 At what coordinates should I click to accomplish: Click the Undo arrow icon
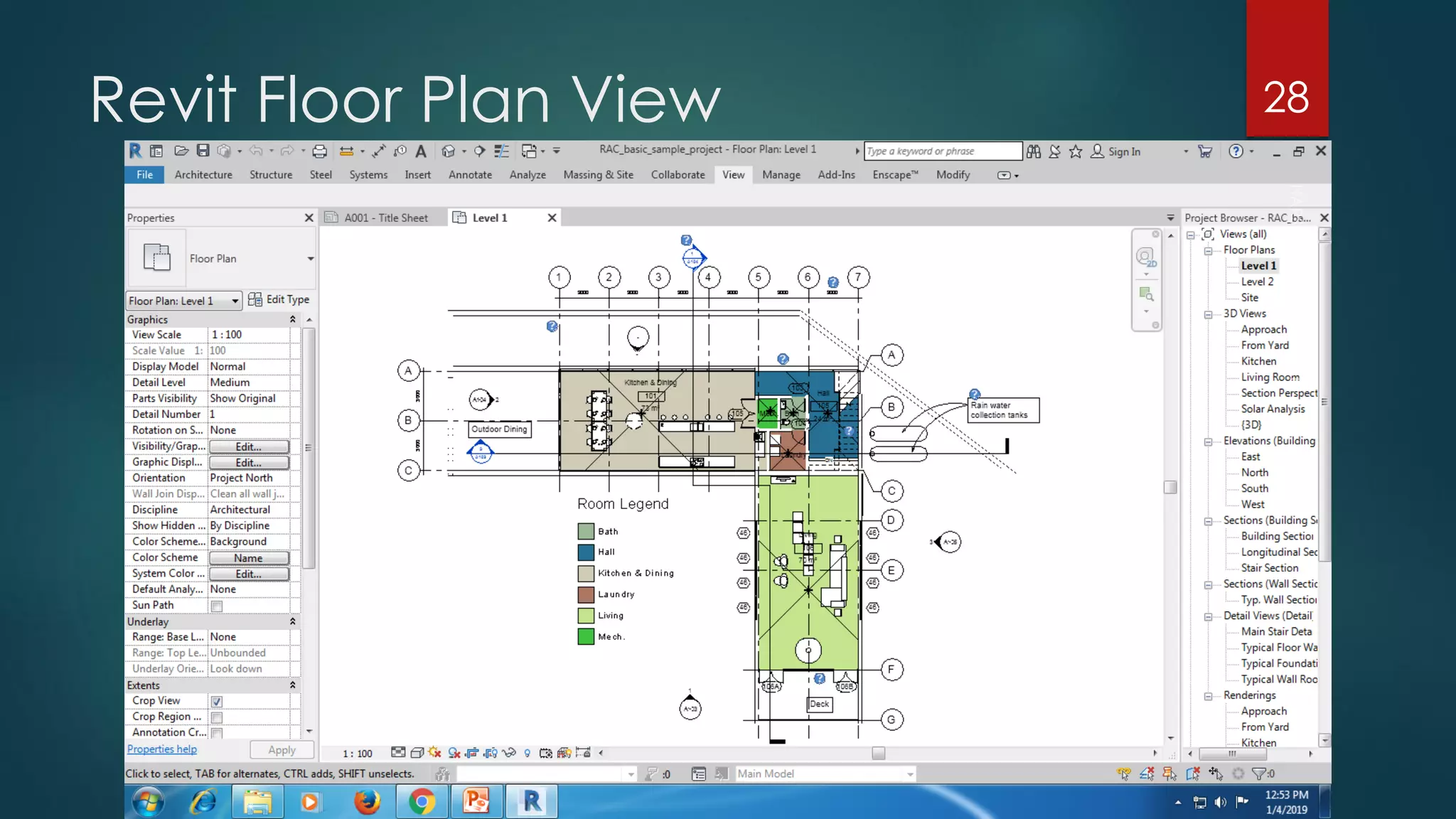tap(256, 151)
